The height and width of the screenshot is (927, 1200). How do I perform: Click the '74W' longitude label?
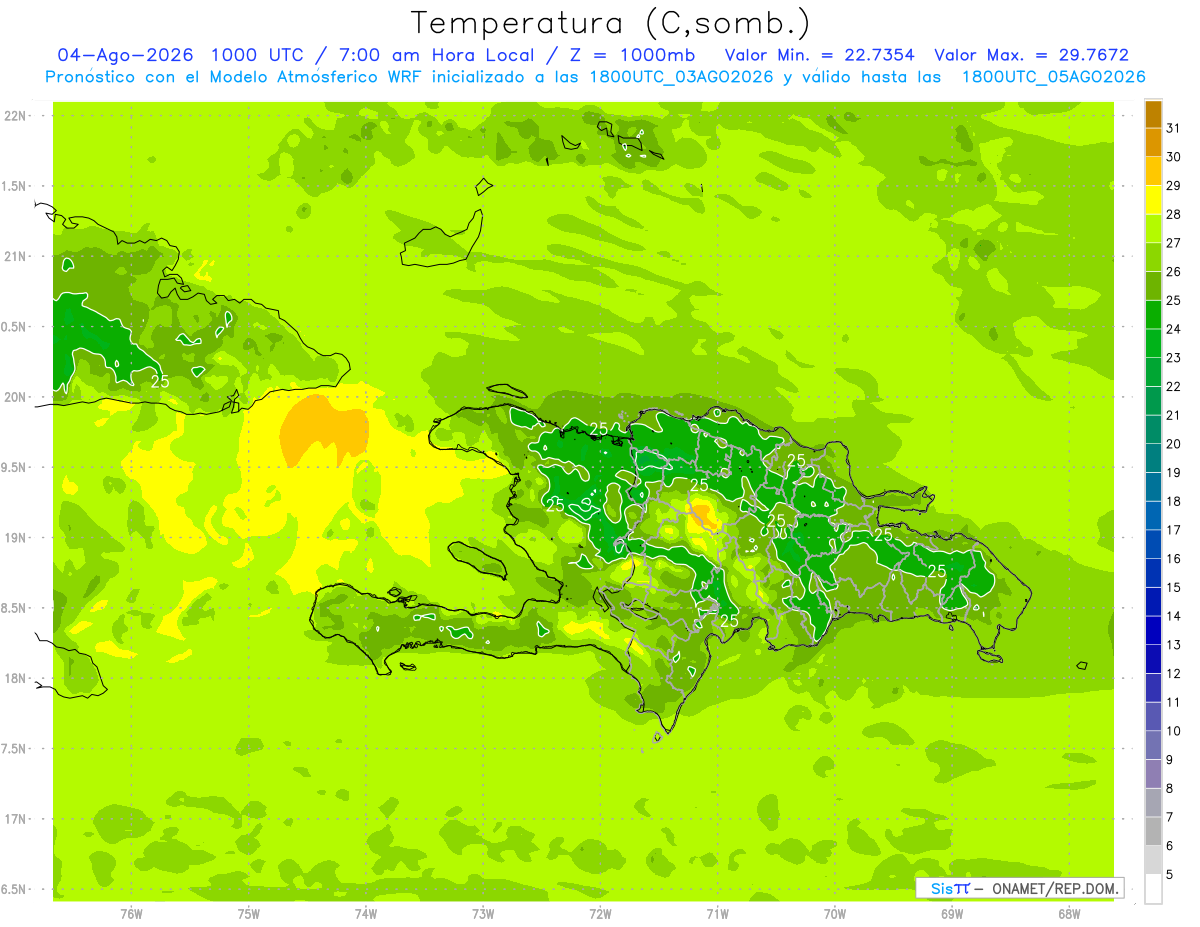[366, 914]
